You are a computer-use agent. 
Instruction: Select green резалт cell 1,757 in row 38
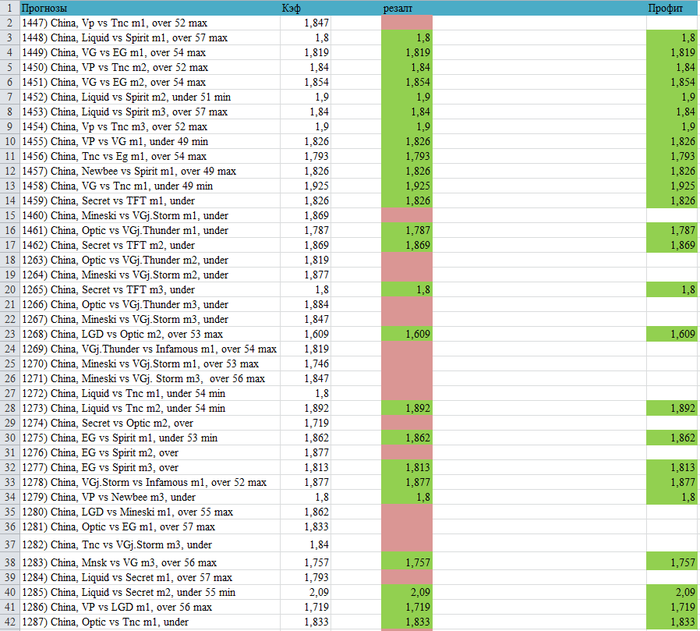[x=407, y=562]
